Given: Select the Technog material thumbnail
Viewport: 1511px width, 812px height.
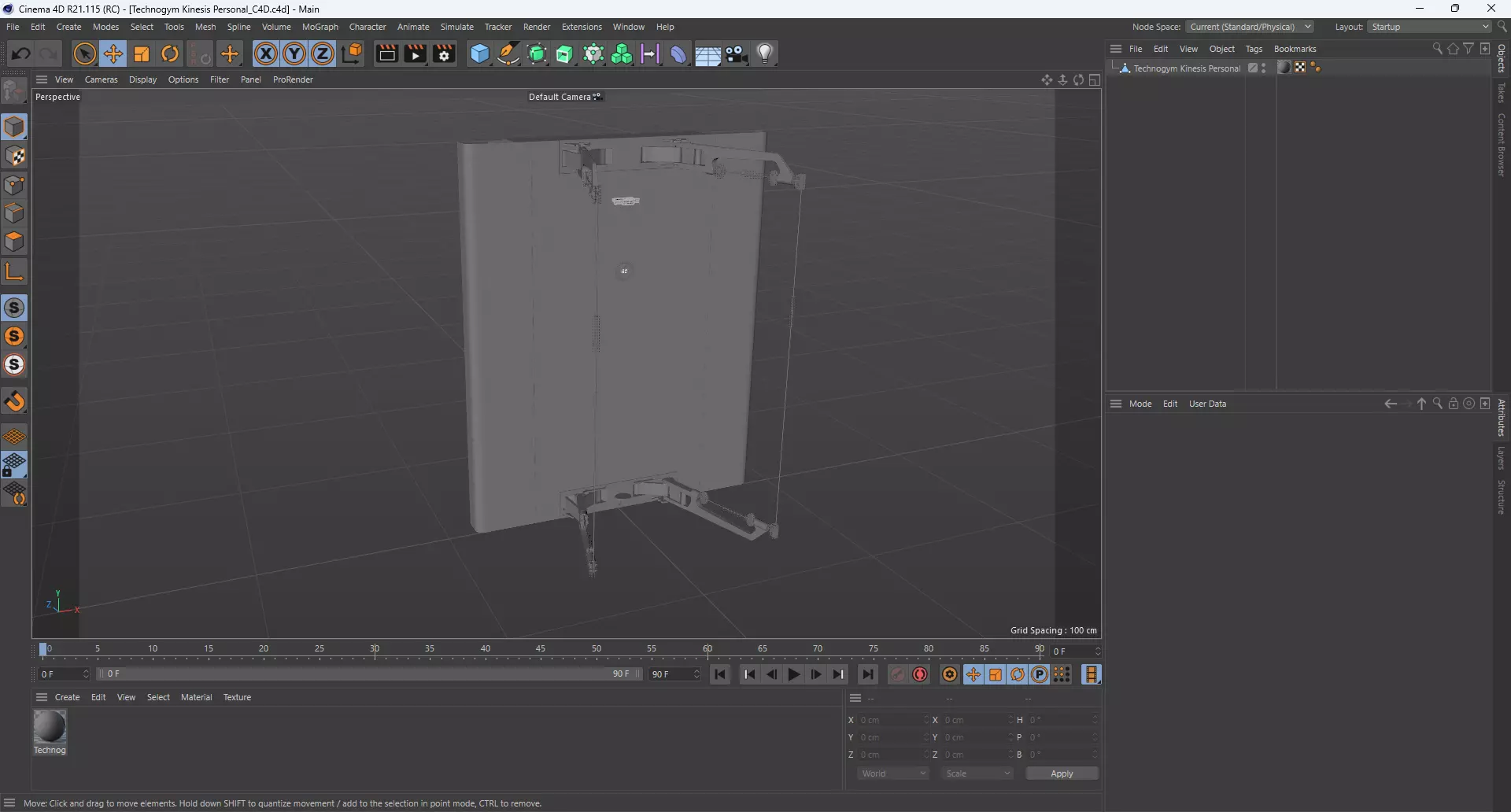Looking at the screenshot, I should 50,726.
